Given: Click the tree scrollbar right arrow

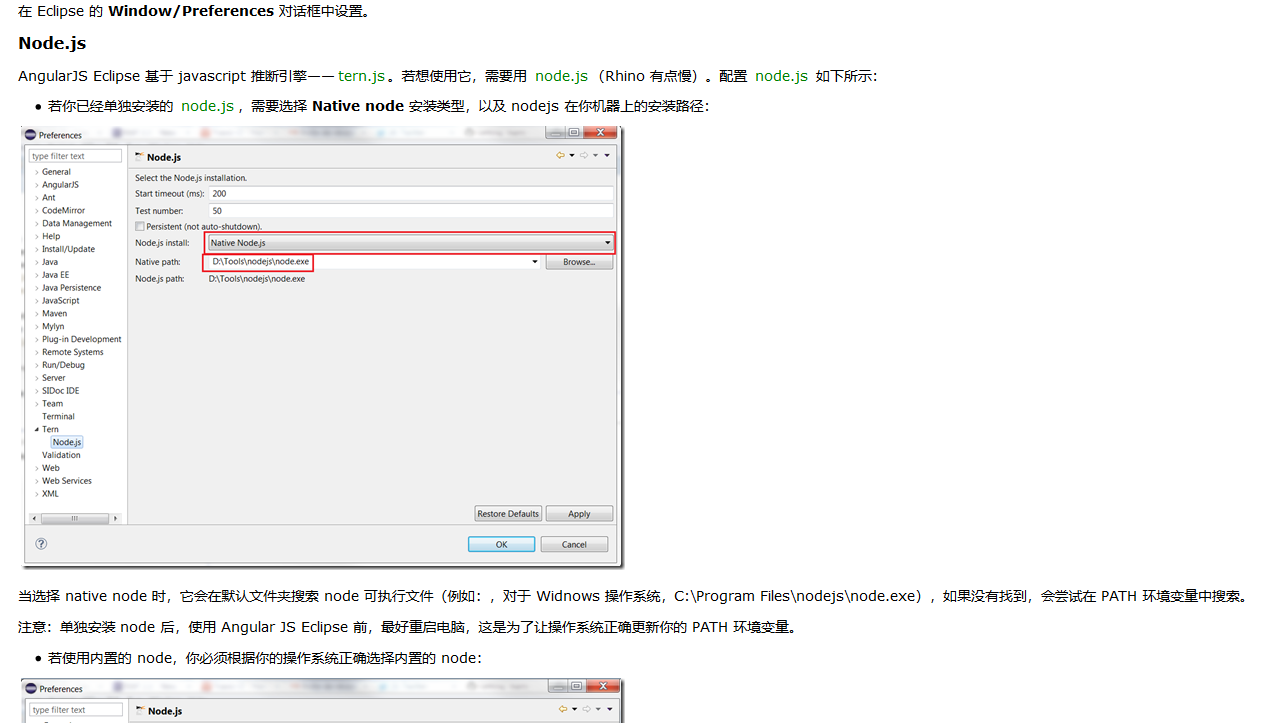Looking at the screenshot, I should [x=115, y=519].
